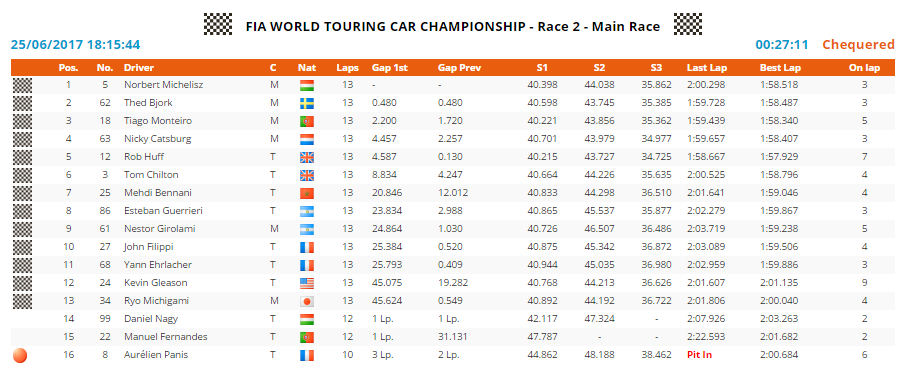Screen dimensions: 903x372
Task: Click the chequered flag icon in Rob Huff's row
Action: pos(22,157)
